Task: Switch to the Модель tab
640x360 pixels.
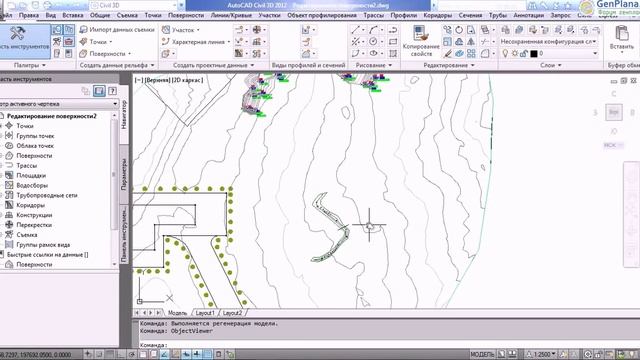Action: coord(177,313)
